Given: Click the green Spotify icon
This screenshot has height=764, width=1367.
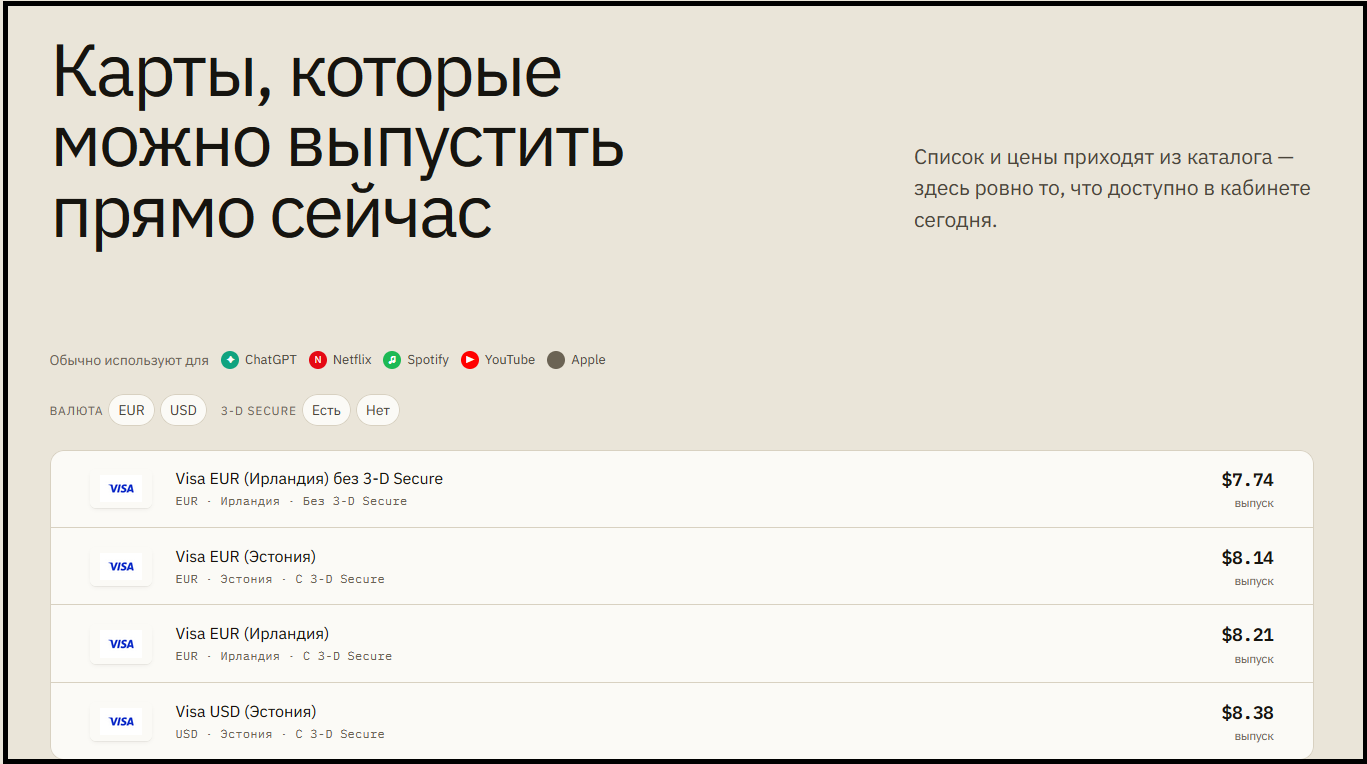Looking at the screenshot, I should (392, 360).
